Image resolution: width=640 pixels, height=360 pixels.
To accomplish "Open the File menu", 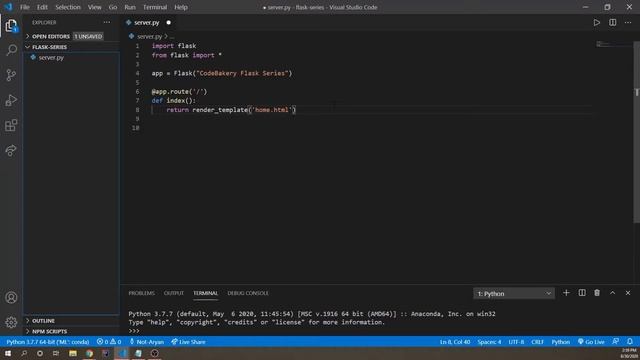I will (x=25, y=7).
